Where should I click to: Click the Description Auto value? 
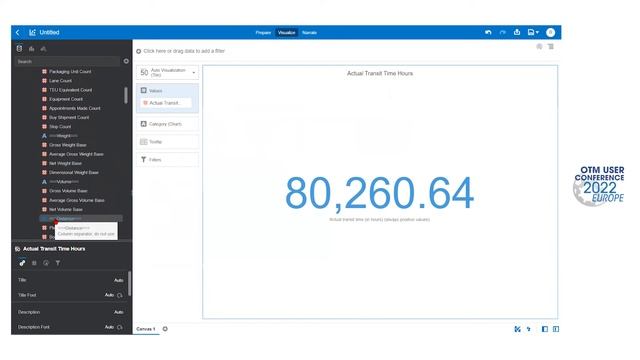118,312
